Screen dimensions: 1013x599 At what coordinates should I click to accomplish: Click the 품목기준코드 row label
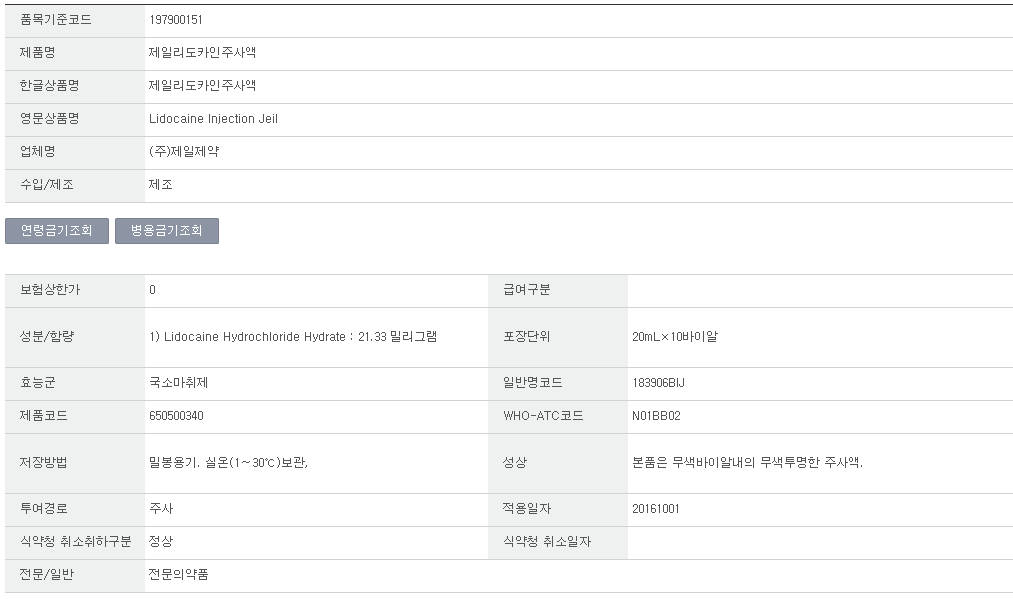(56, 20)
